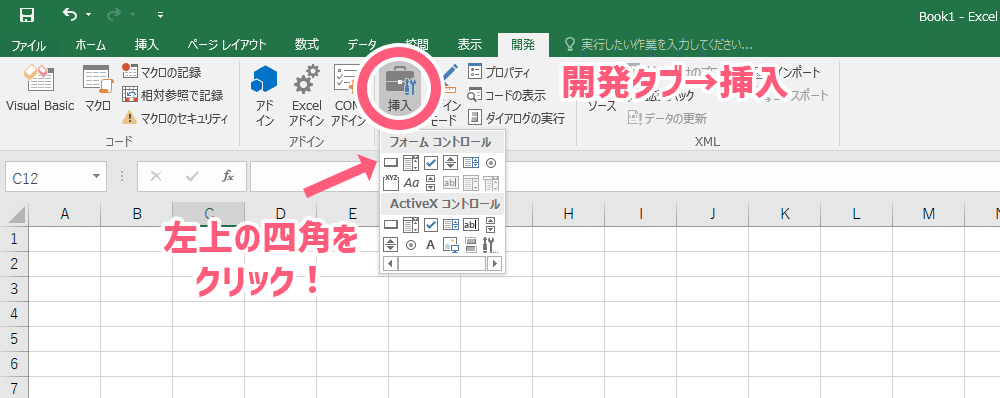The width and height of the screenshot is (1000, 398).
Task: Click the Select All corner triangle
Action: pos(14,214)
